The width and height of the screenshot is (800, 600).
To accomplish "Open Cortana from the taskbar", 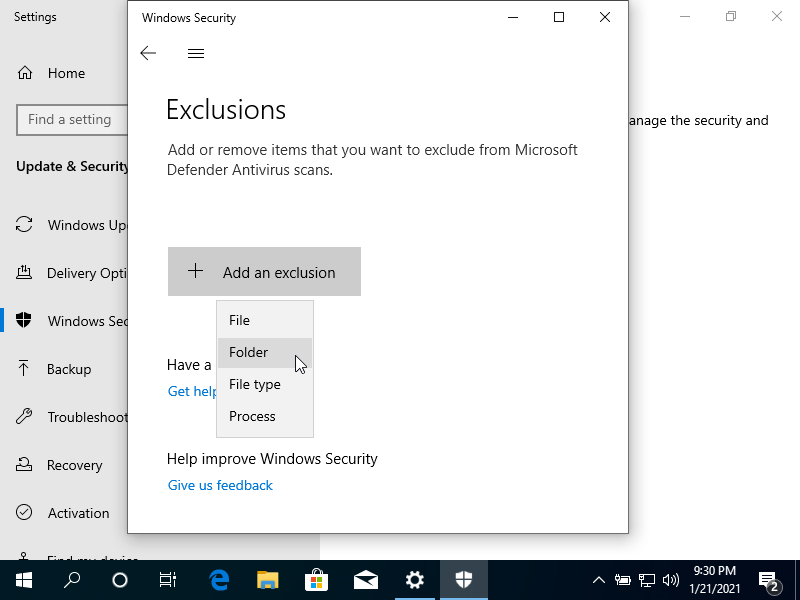I will point(120,580).
